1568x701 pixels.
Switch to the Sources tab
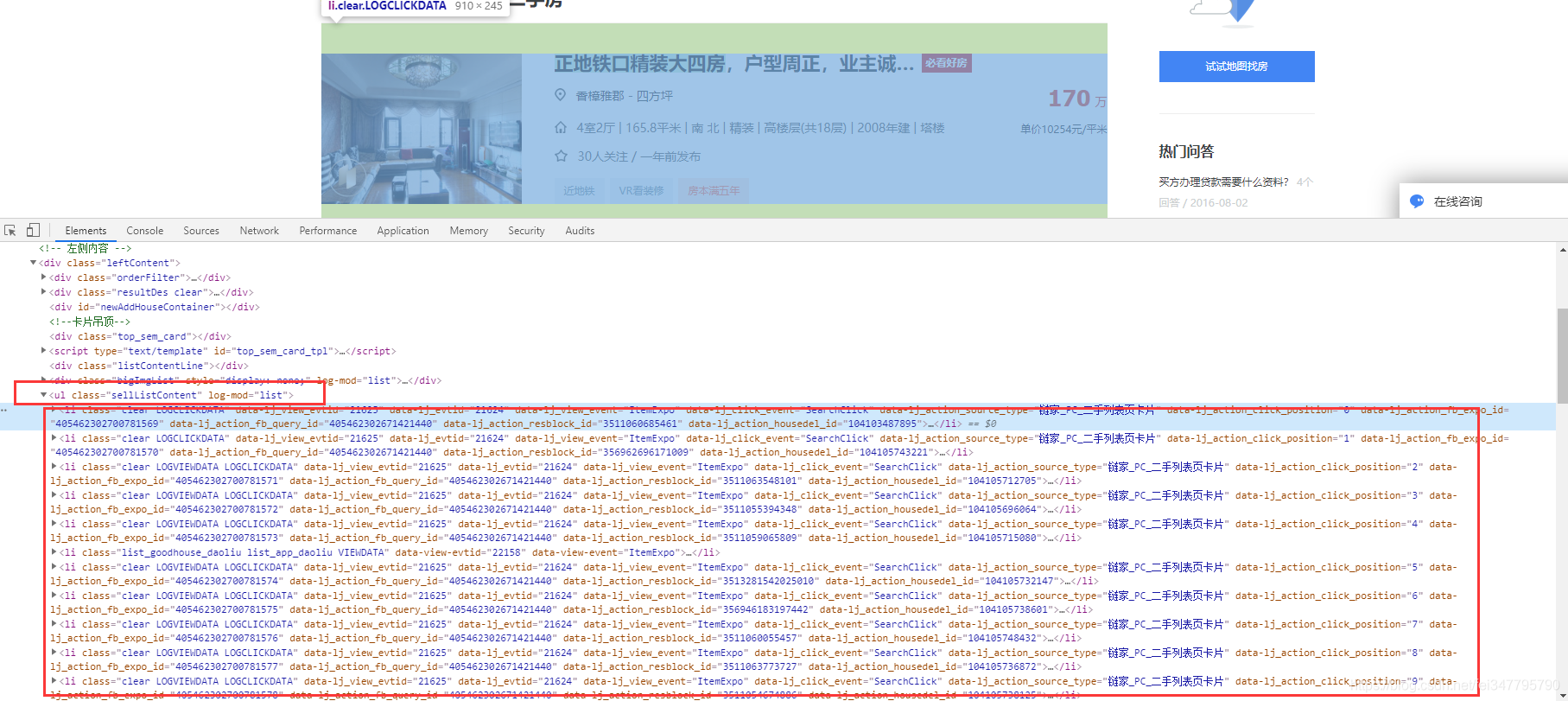point(201,231)
